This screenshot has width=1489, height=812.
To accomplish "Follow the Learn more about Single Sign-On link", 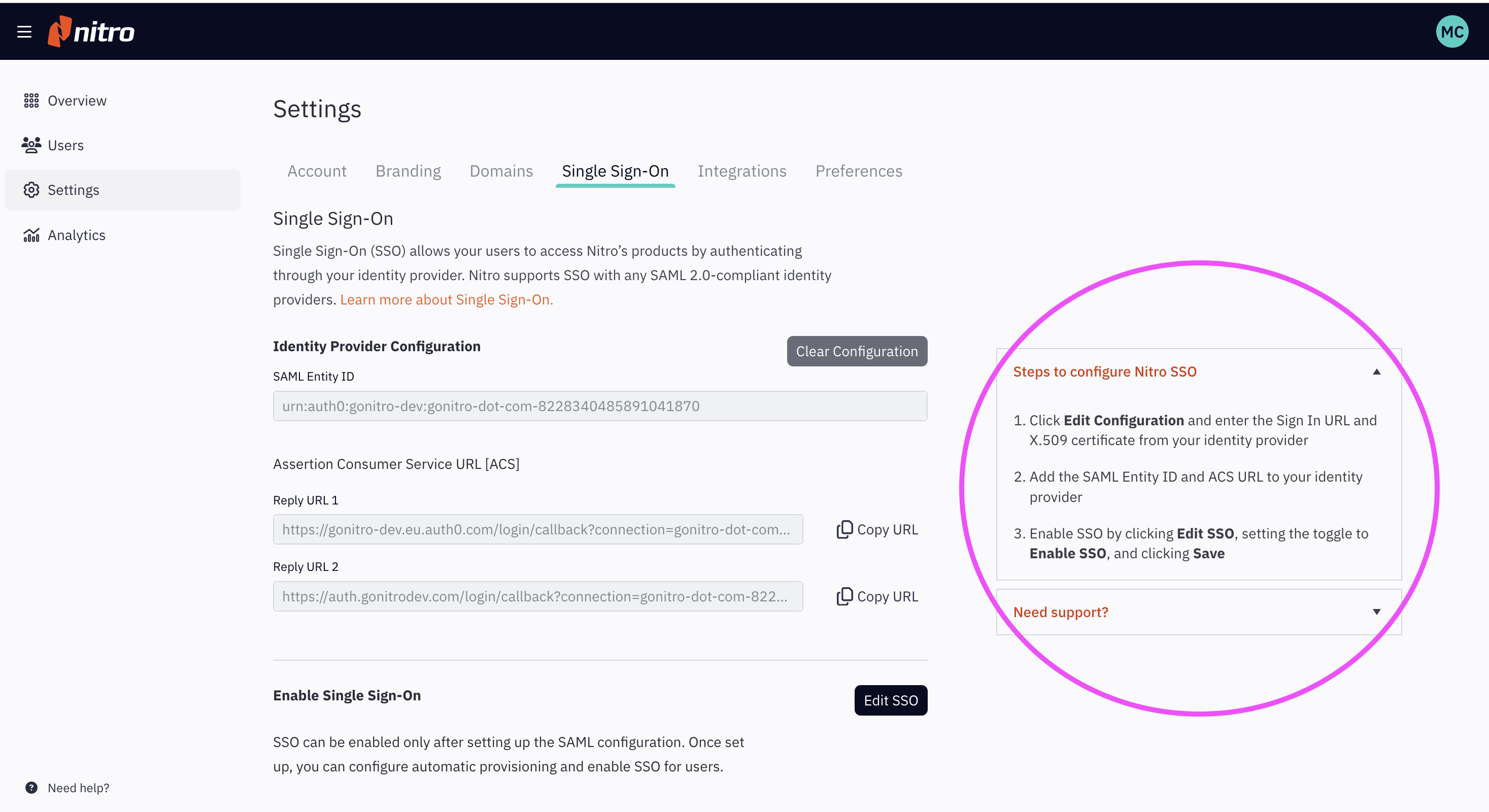I will click(x=446, y=299).
